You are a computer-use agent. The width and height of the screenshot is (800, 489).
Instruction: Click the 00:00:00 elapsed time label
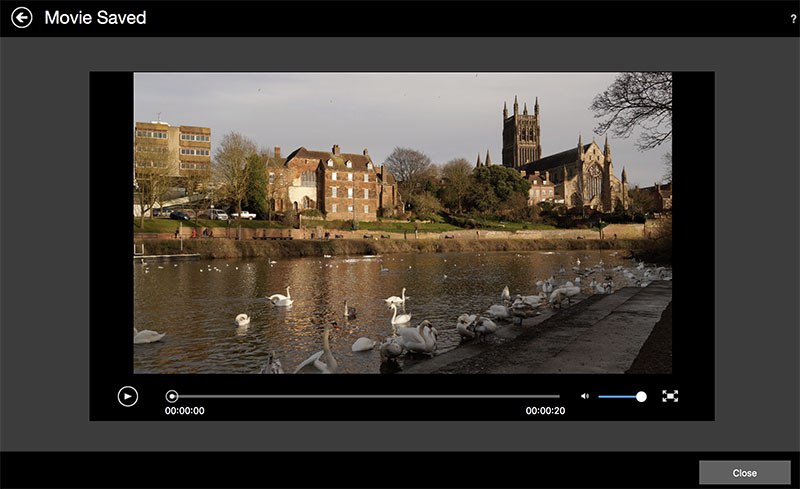tap(185, 411)
